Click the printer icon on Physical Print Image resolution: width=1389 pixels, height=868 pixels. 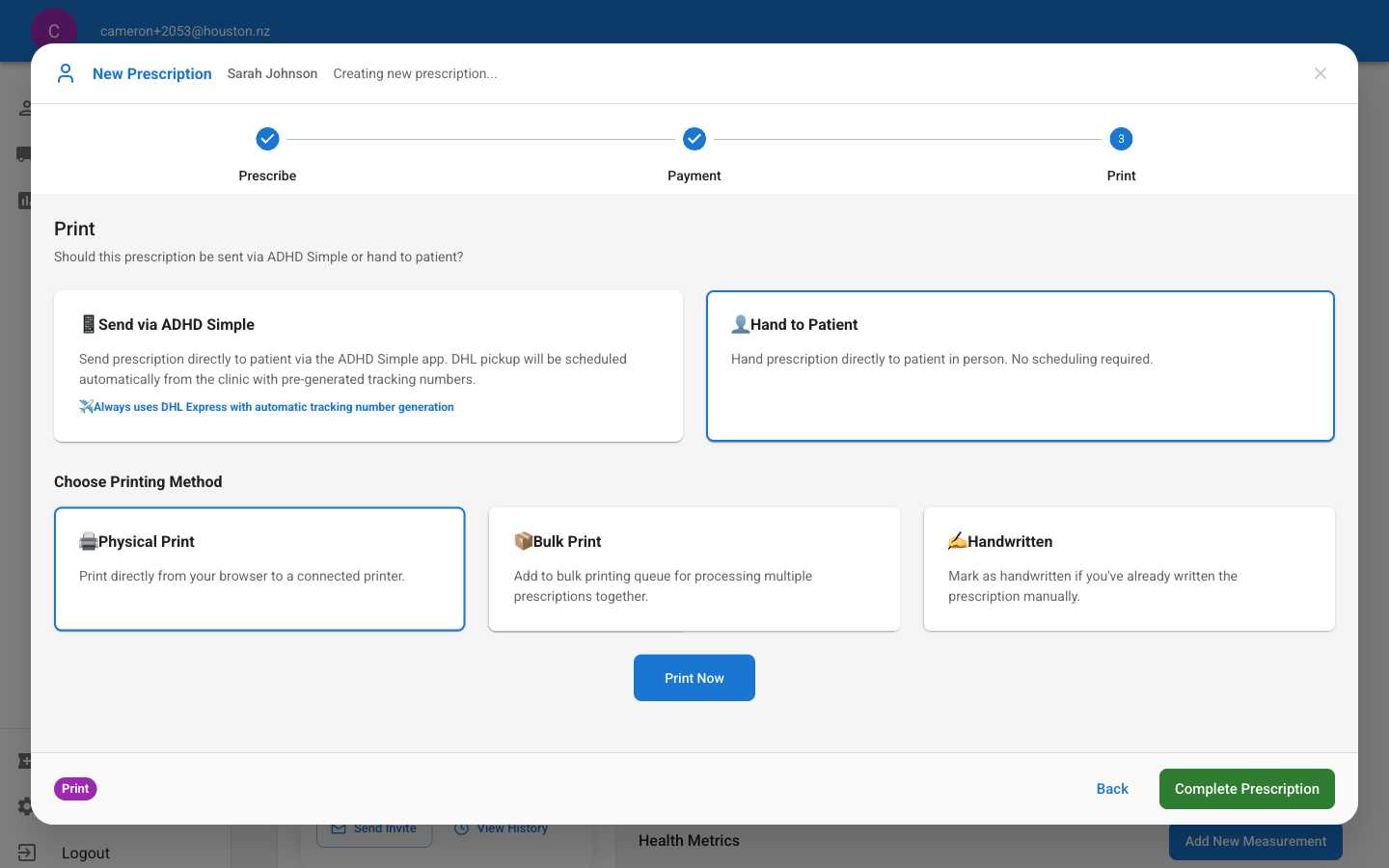(89, 541)
